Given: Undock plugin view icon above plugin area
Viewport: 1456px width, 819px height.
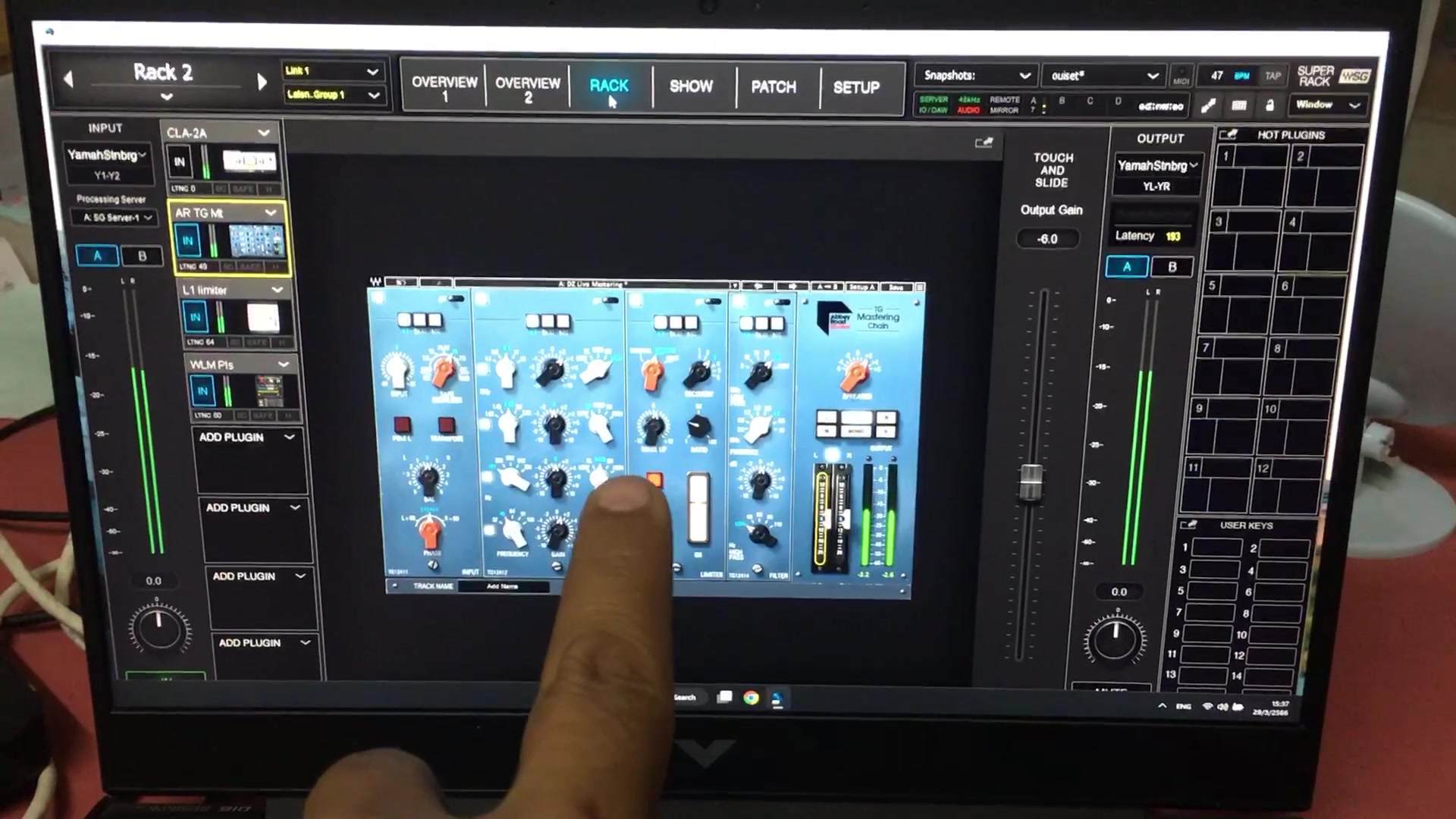Looking at the screenshot, I should coord(984,142).
